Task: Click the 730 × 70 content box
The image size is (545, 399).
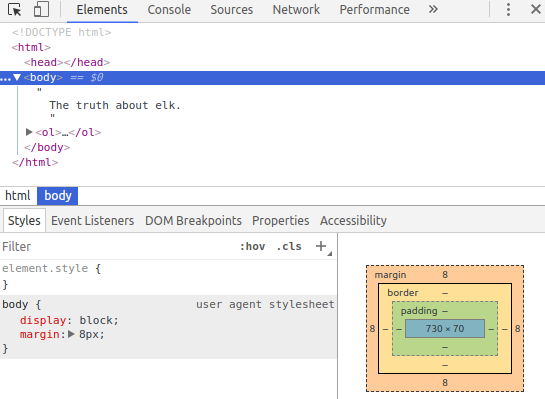Action: tap(445, 328)
